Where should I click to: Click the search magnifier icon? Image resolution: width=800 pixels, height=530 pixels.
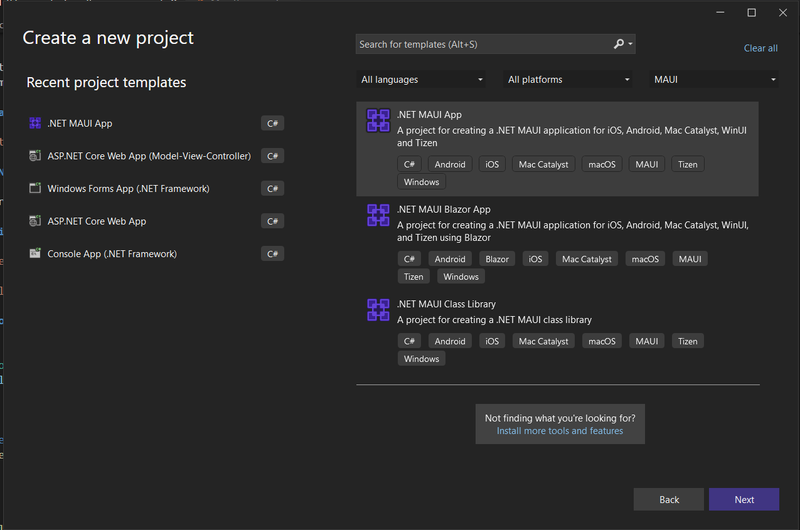pyautogui.click(x=618, y=44)
